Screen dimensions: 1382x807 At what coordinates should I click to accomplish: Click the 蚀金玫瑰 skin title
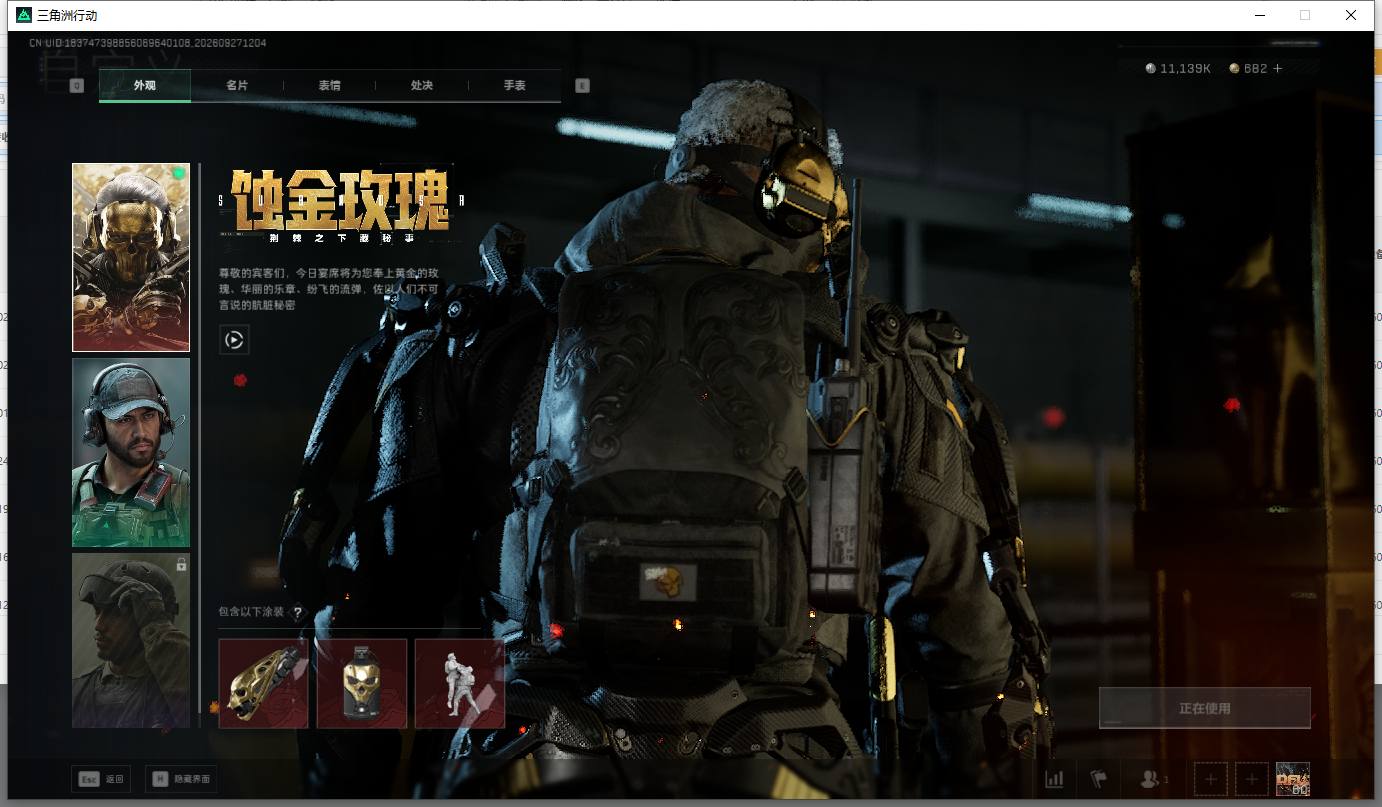340,201
